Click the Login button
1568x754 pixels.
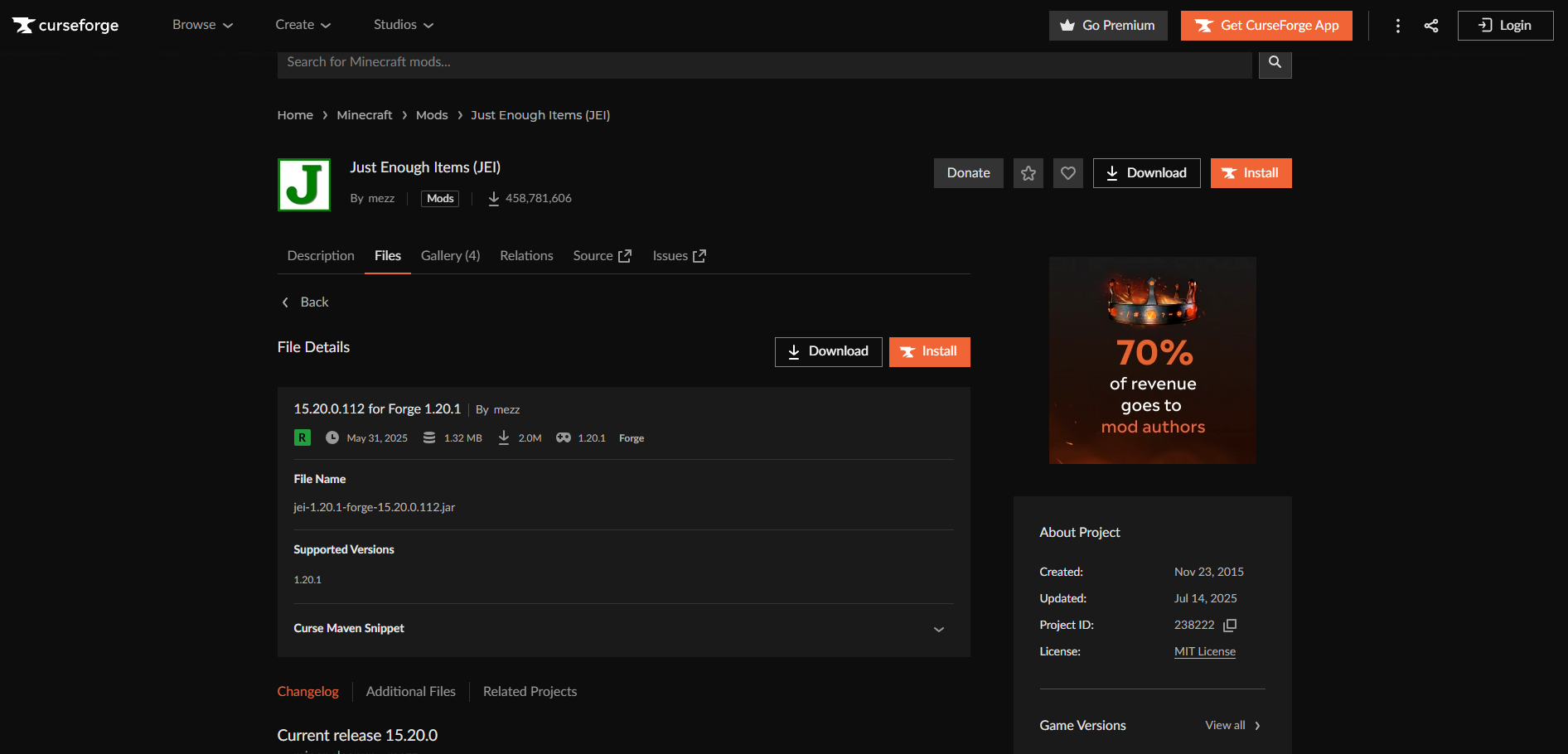pos(1505,26)
